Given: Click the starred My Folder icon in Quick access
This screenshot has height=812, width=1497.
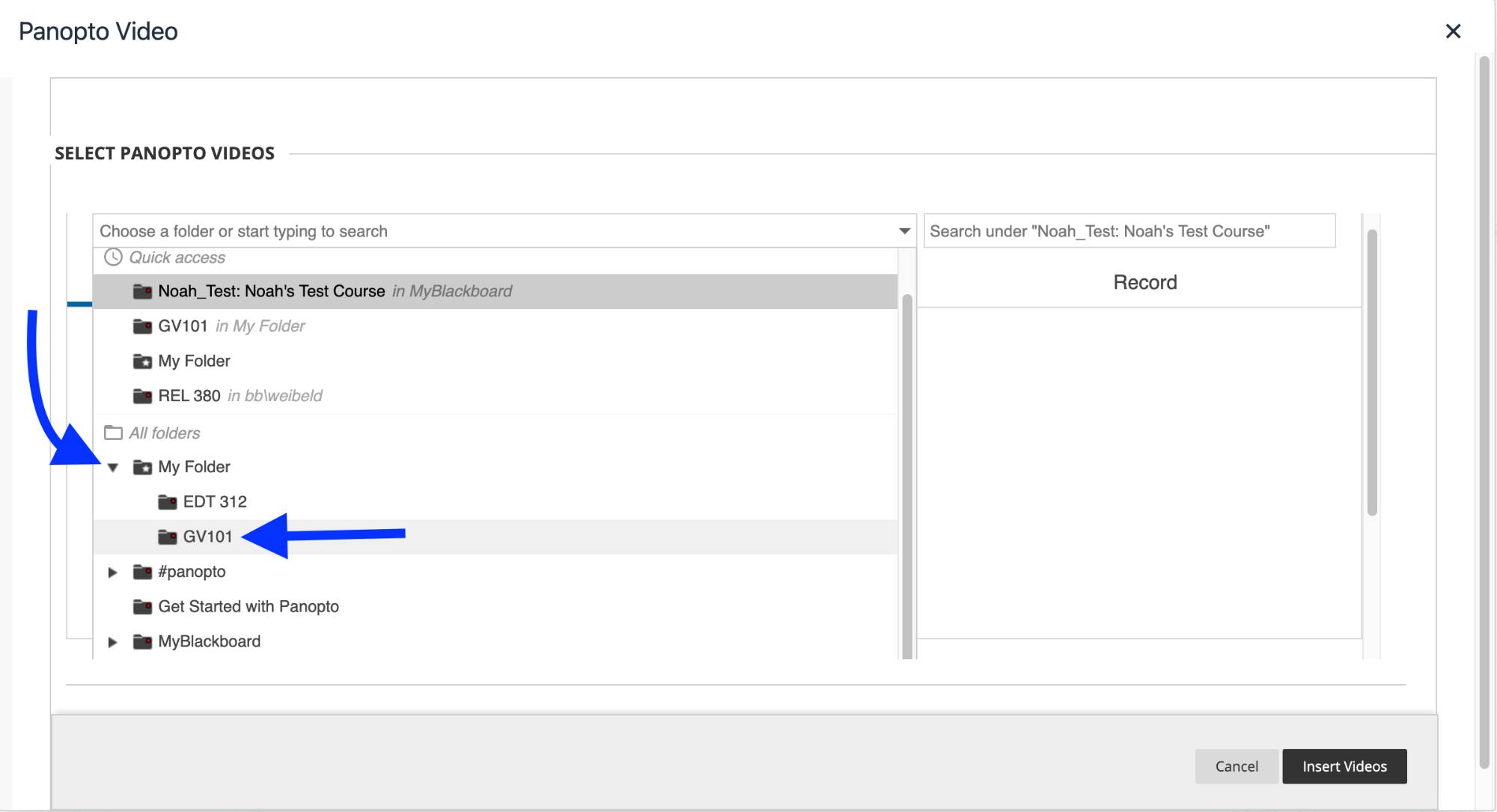Looking at the screenshot, I should coord(142,361).
